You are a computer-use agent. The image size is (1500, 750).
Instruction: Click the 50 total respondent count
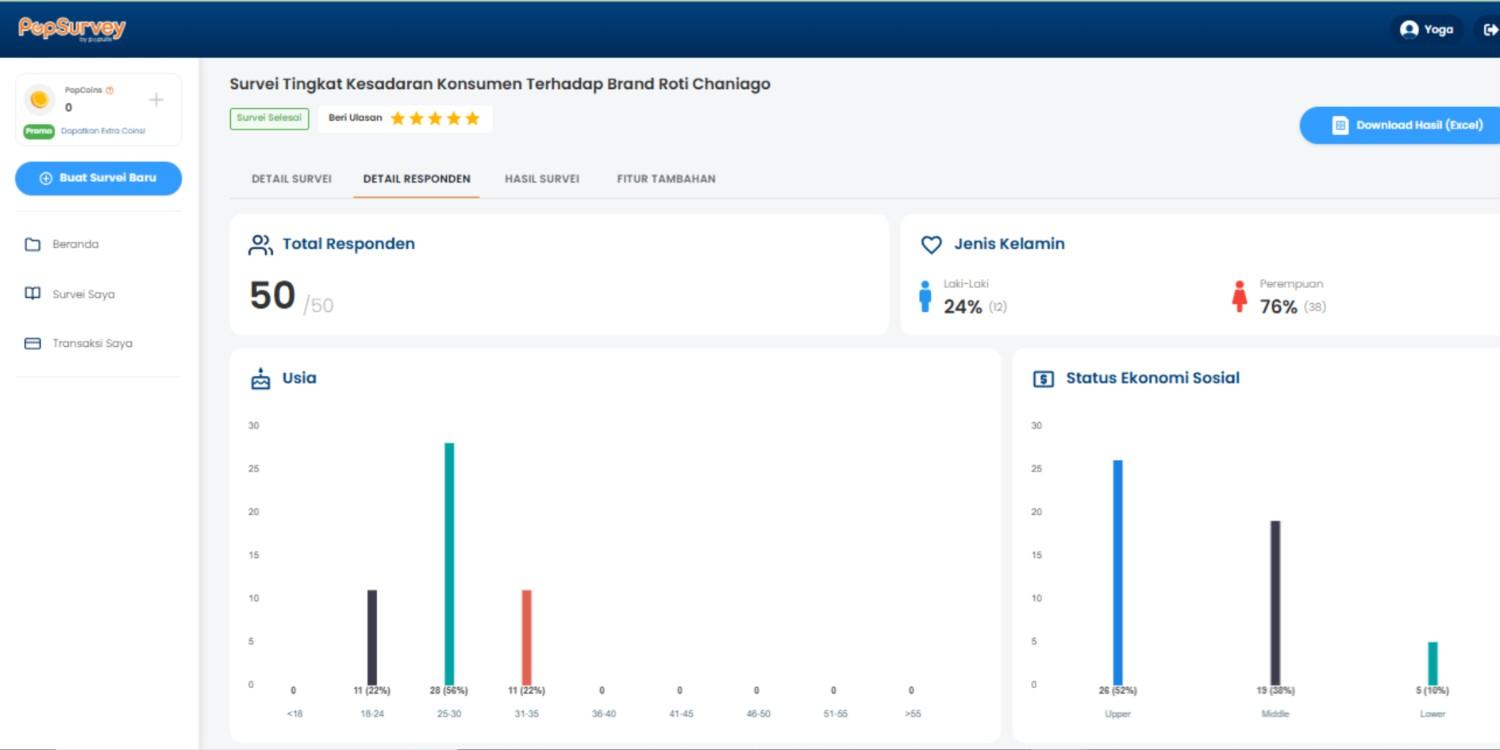tap(272, 296)
